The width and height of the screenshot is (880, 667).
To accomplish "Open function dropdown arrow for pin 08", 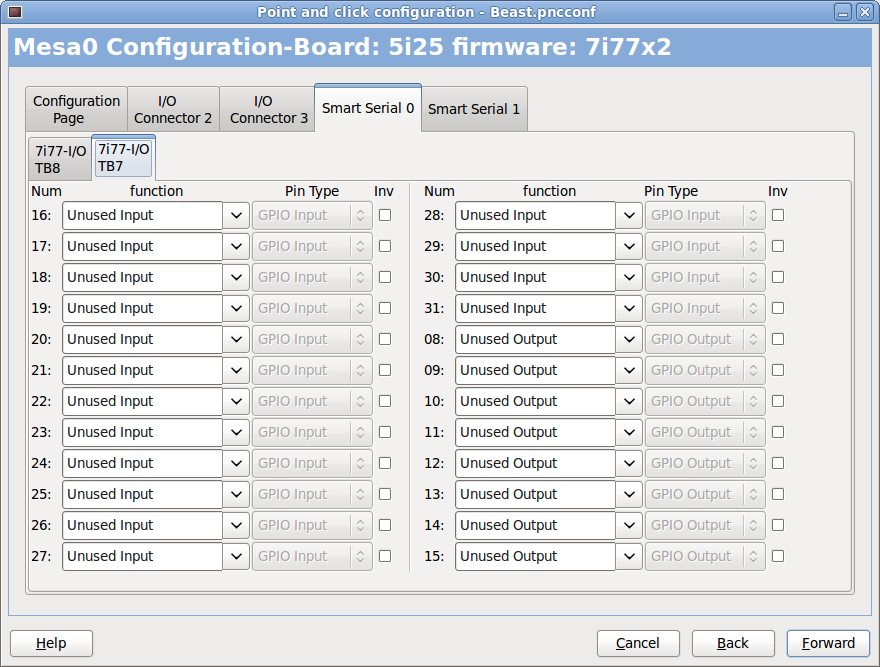I will (x=629, y=339).
